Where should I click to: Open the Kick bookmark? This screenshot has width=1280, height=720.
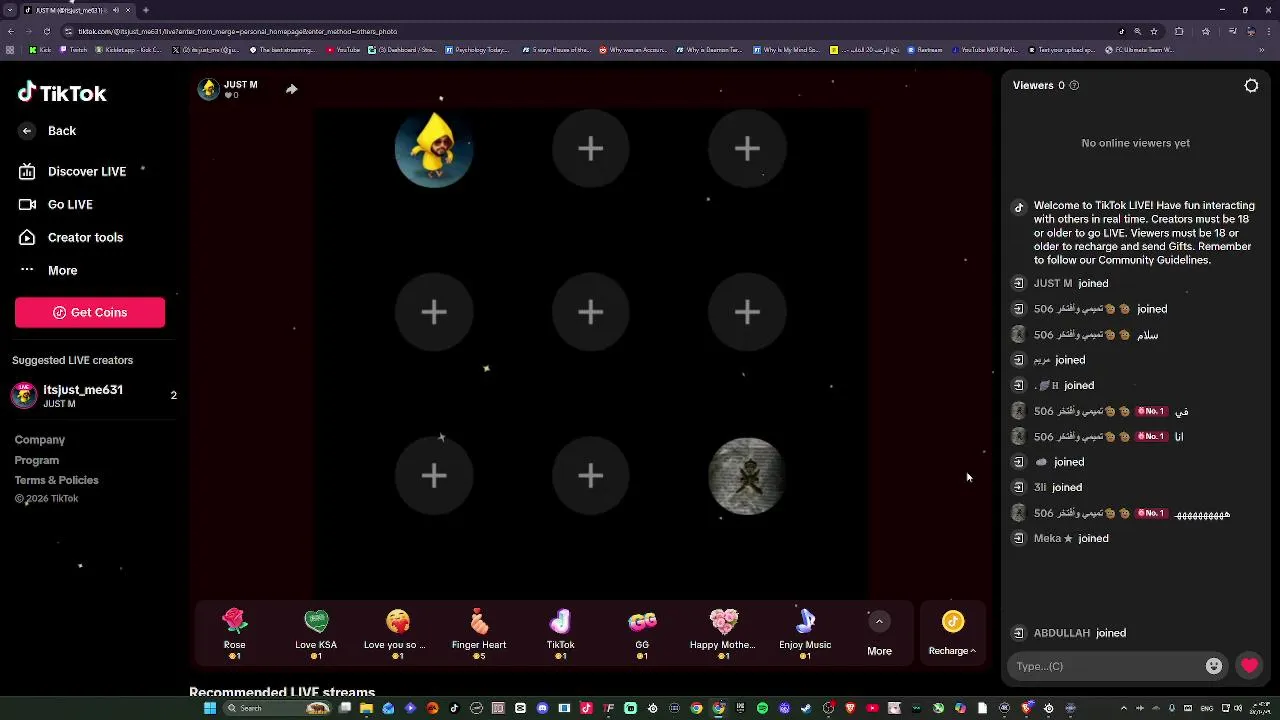[39, 49]
